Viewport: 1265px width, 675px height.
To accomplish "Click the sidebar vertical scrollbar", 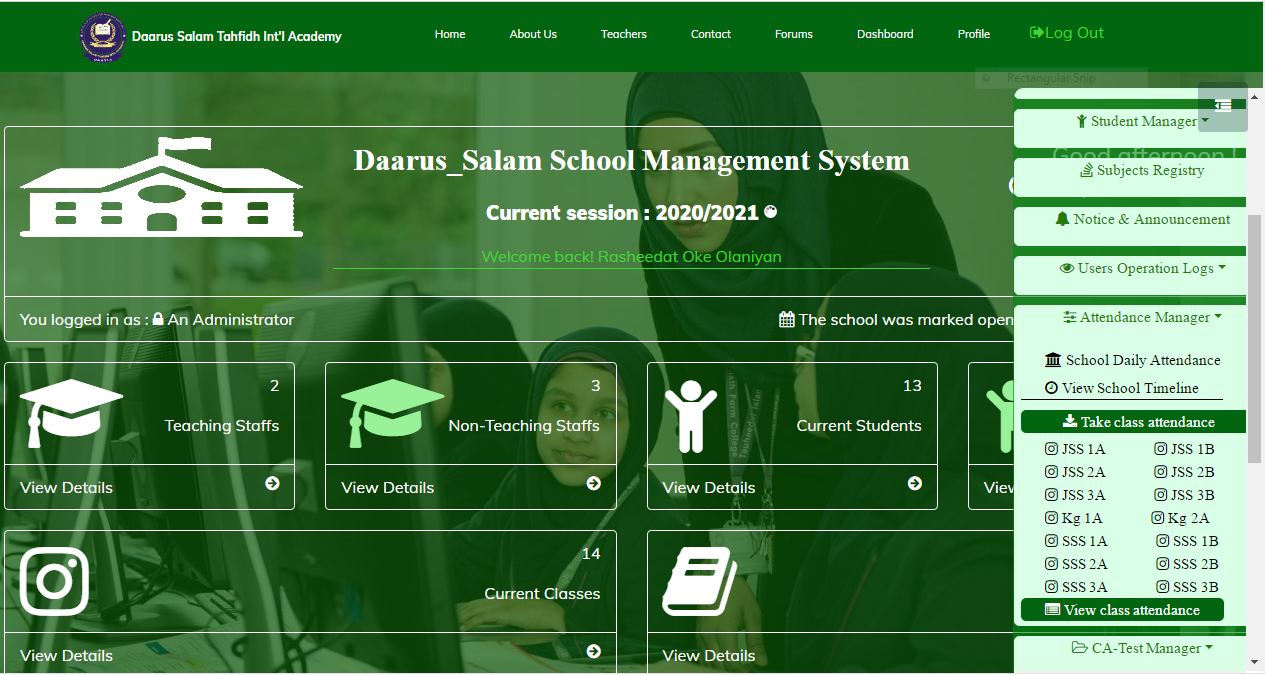I will [1254, 340].
